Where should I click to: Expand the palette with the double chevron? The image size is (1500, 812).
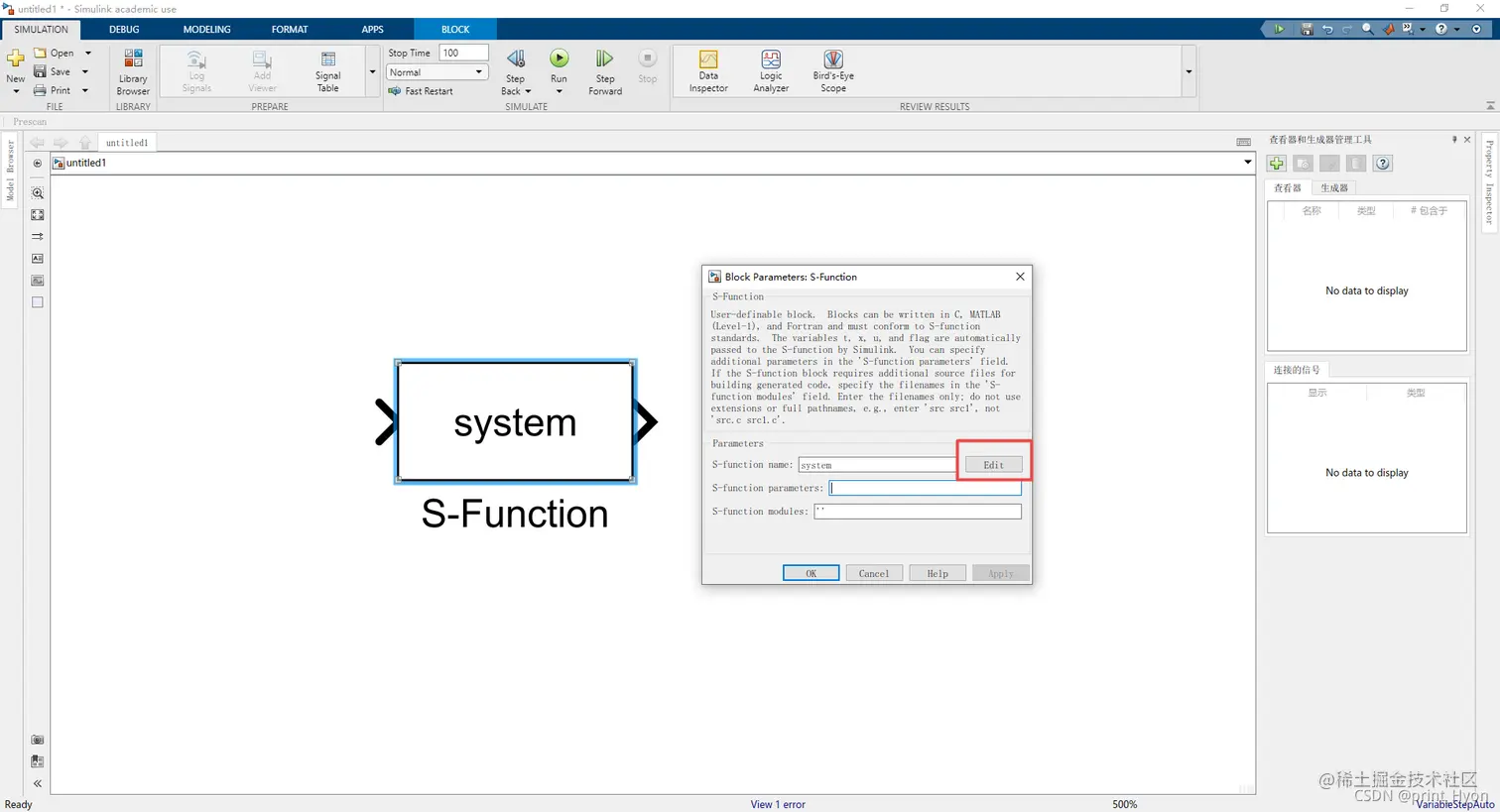[38, 783]
